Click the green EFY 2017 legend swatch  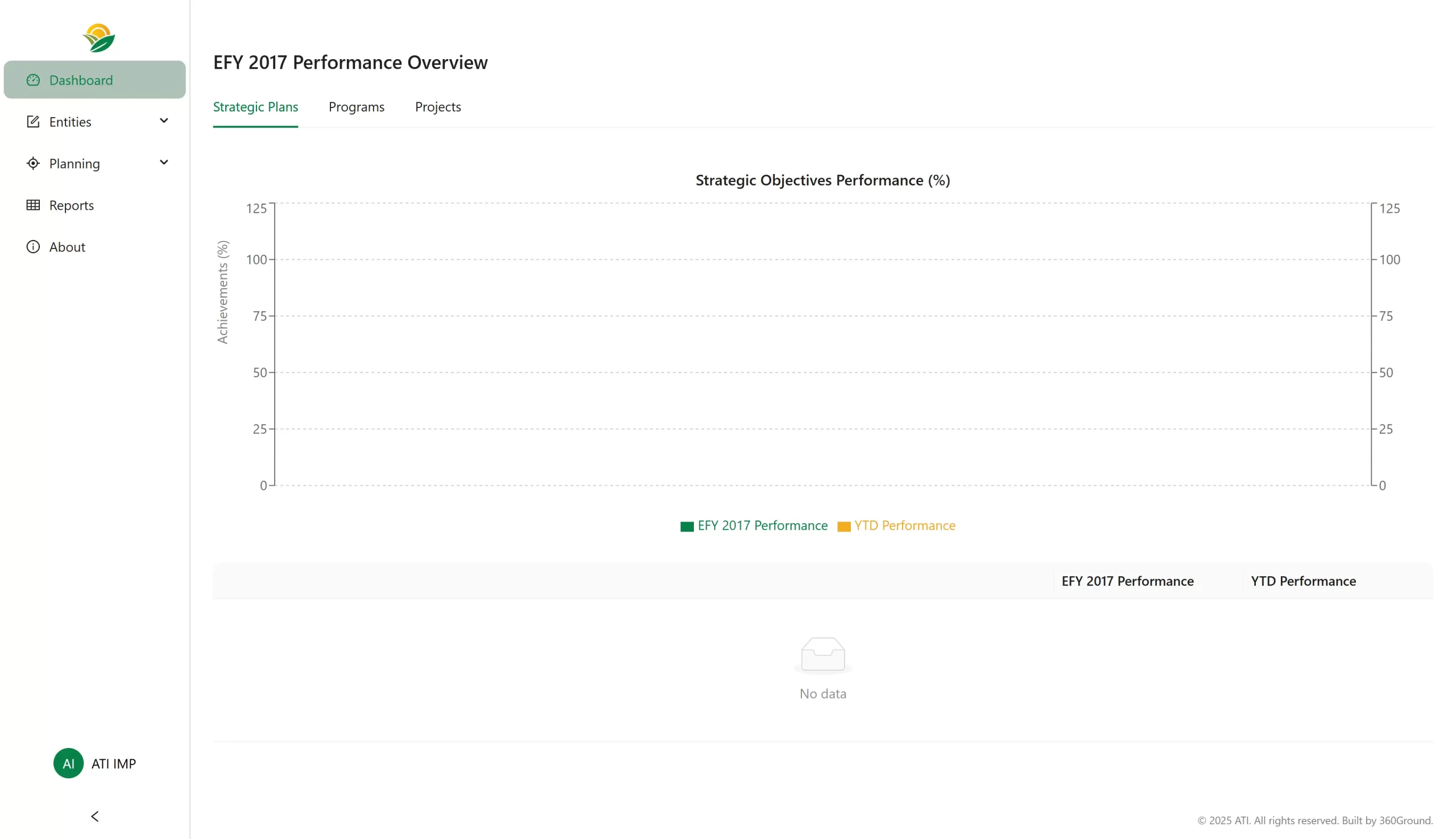(x=686, y=527)
